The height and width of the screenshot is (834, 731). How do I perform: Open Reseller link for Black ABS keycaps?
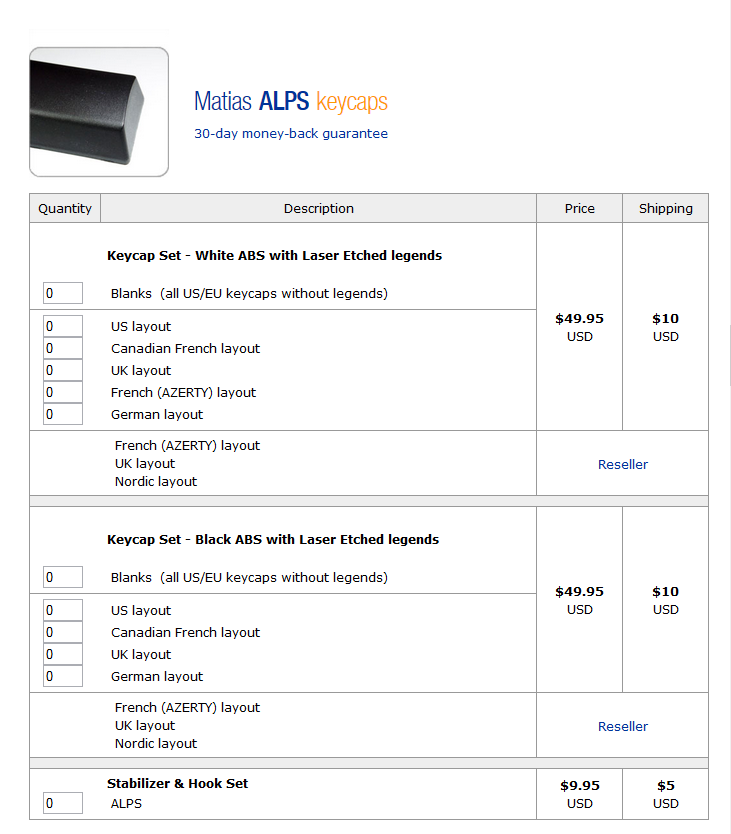(622, 726)
